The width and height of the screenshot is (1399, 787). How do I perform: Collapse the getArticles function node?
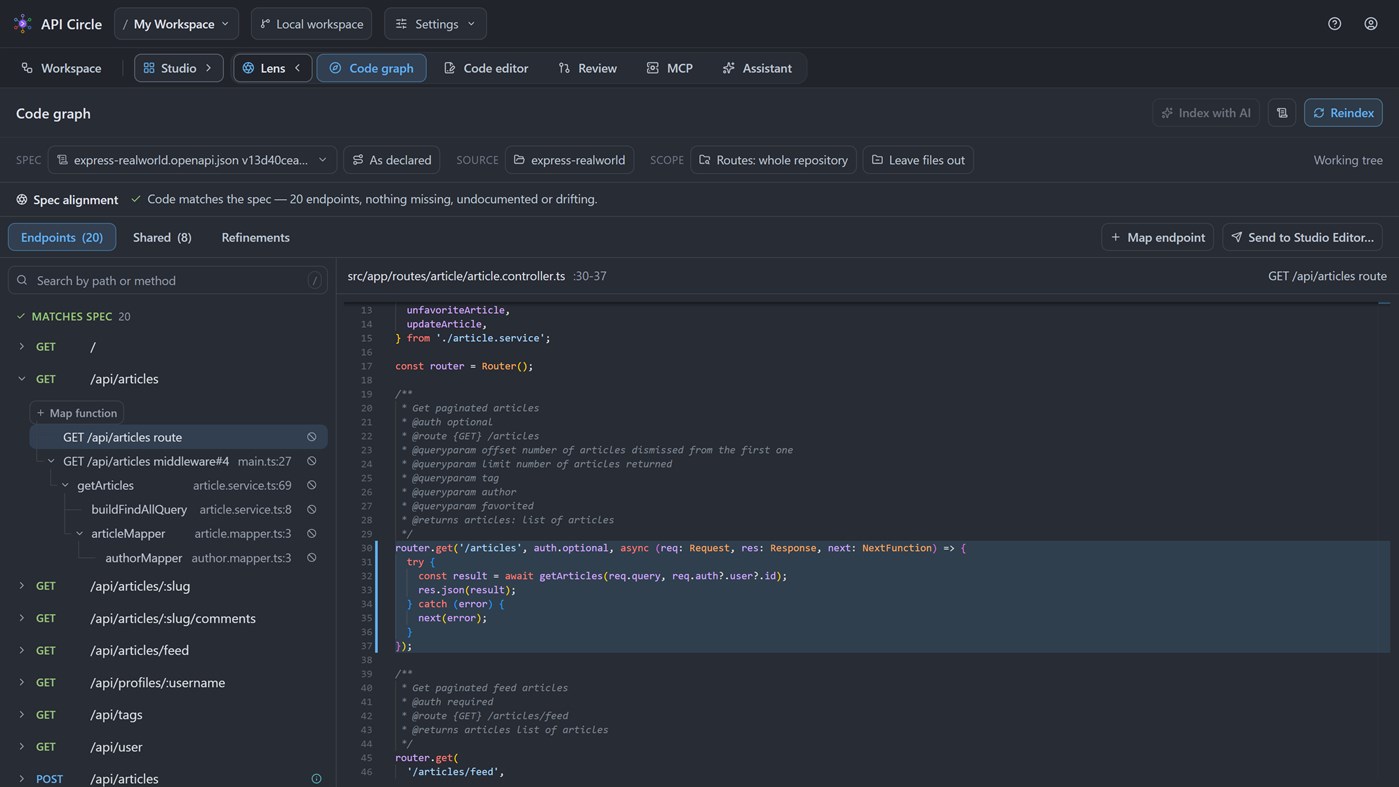[65, 485]
